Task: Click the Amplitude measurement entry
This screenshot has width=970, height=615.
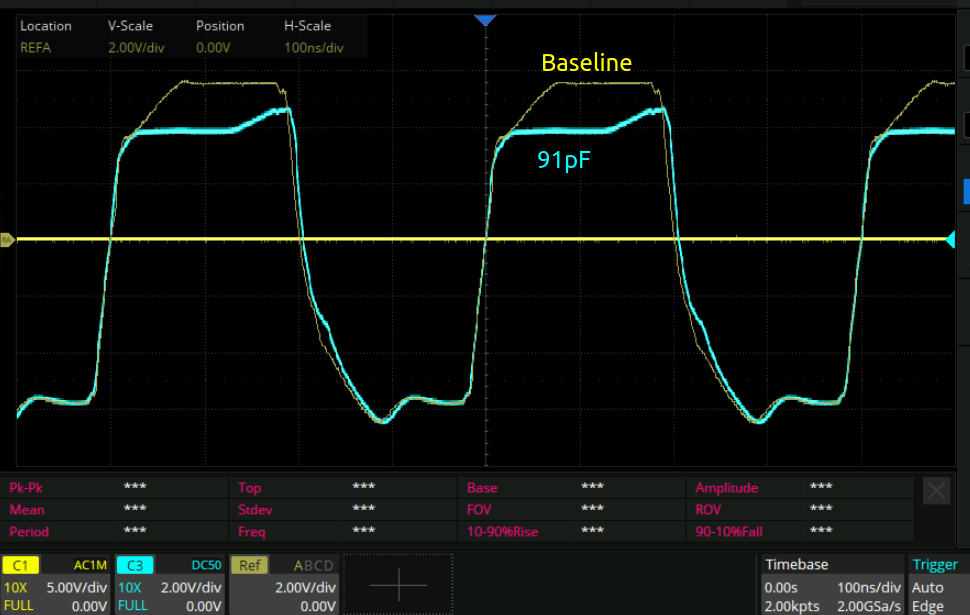Action: [728, 487]
